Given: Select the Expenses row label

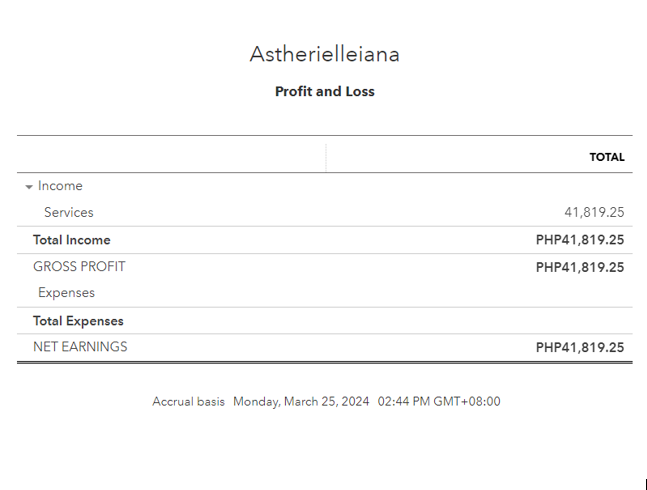Looking at the screenshot, I should pyautogui.click(x=66, y=293).
